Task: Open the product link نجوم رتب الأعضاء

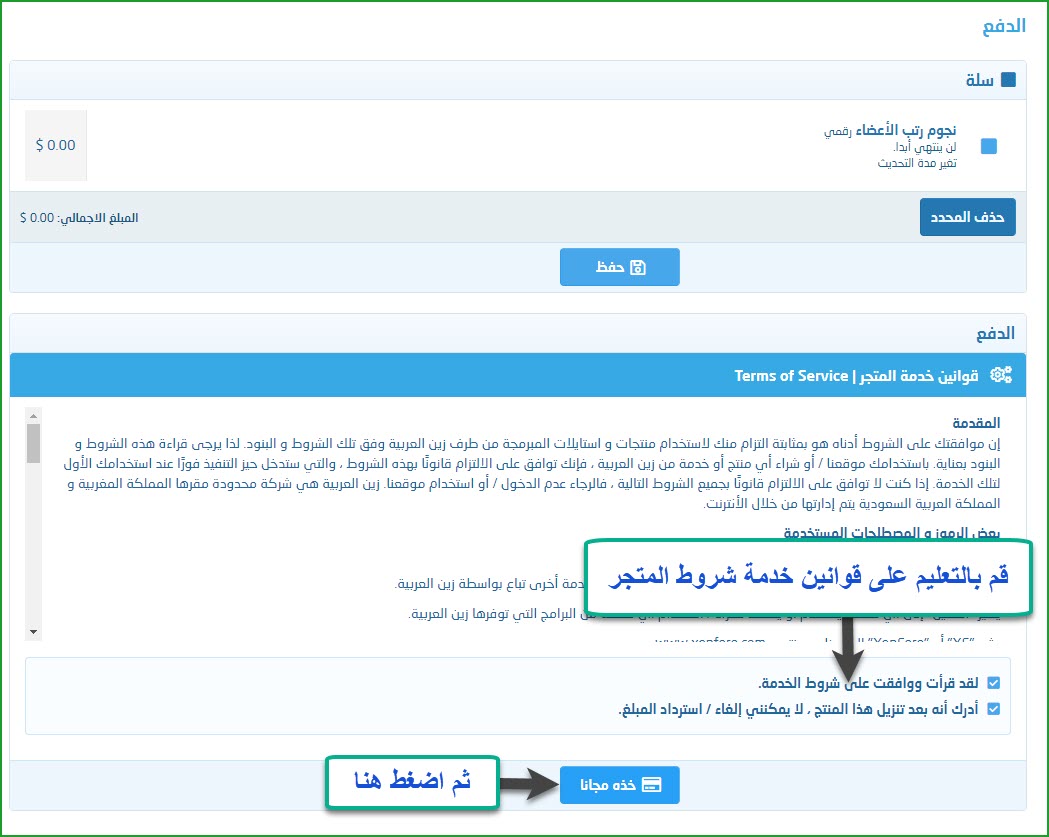Action: [907, 129]
